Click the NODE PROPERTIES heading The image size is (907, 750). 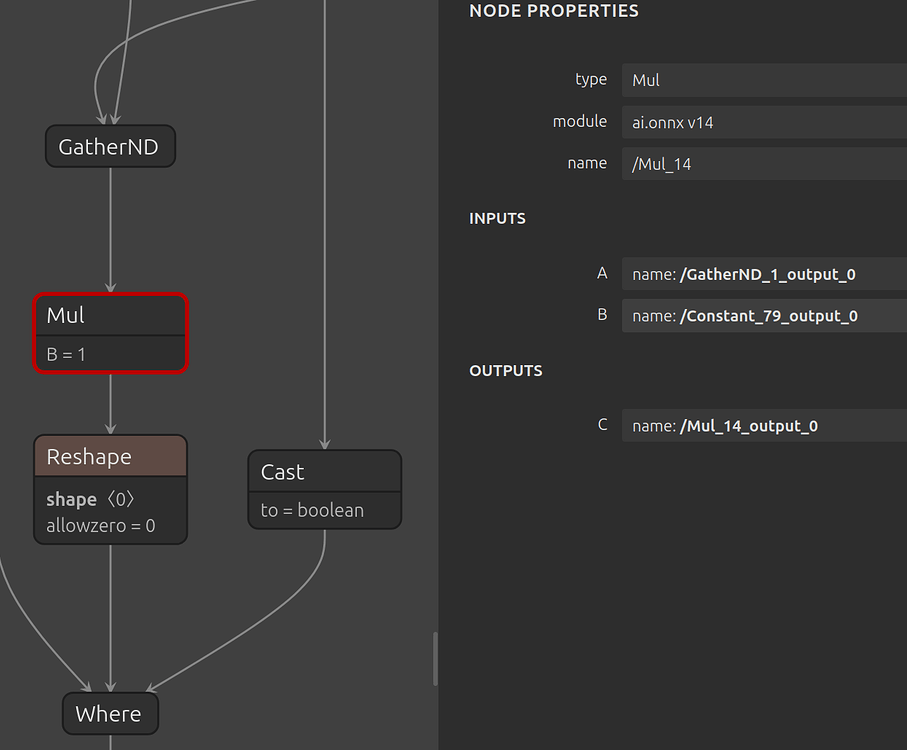[554, 11]
